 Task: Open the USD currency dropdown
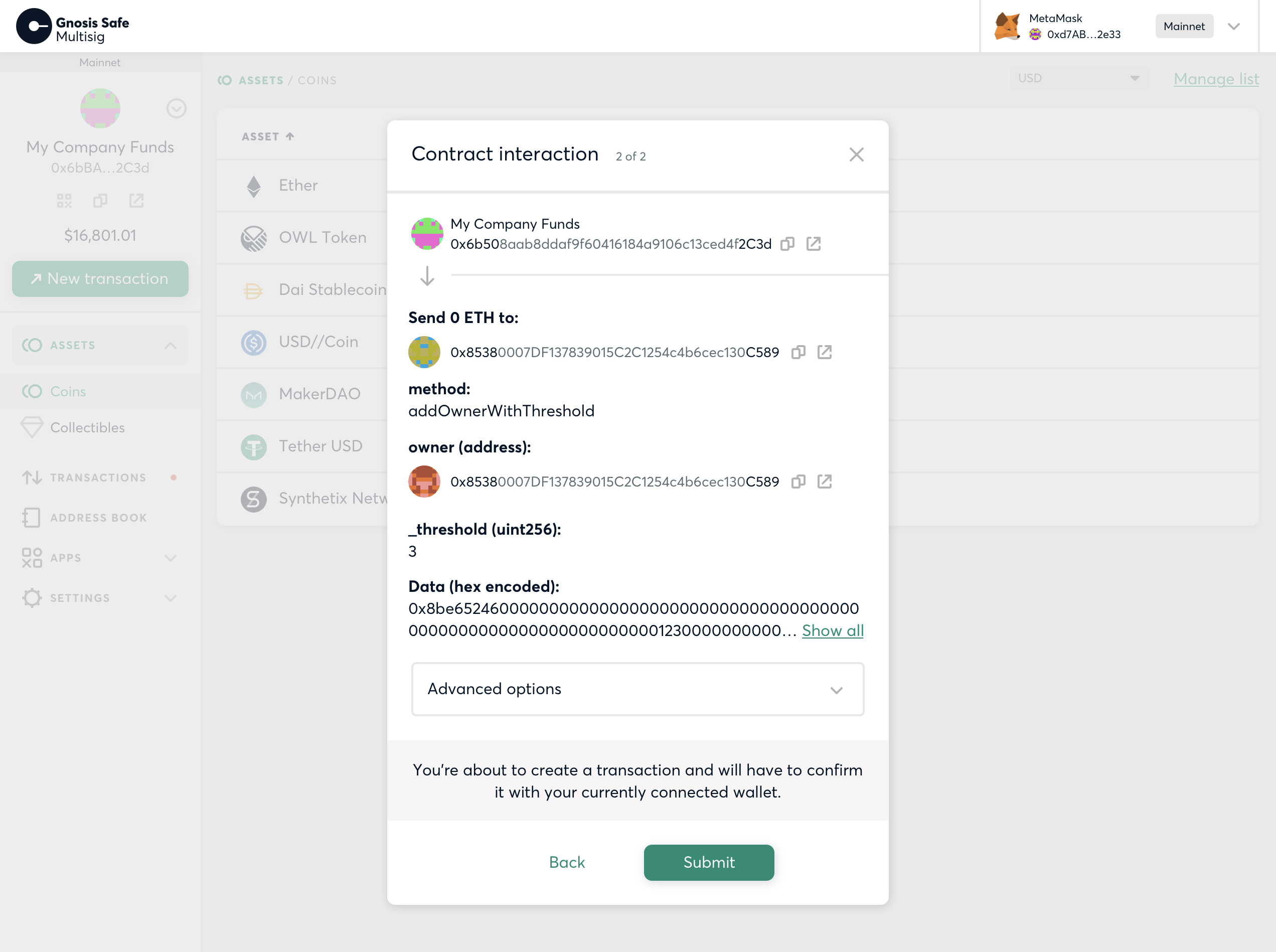click(1079, 78)
